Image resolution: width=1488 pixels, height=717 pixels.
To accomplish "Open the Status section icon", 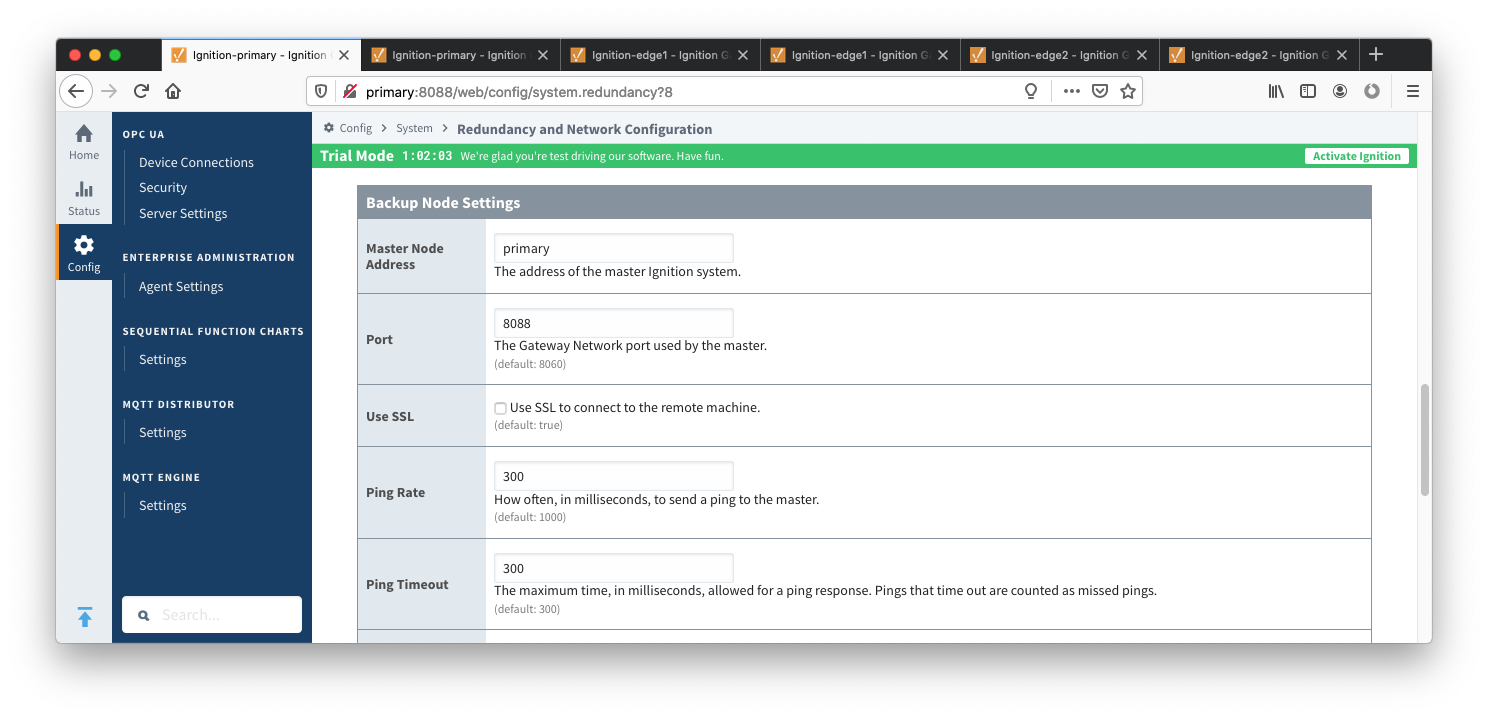I will click(84, 189).
